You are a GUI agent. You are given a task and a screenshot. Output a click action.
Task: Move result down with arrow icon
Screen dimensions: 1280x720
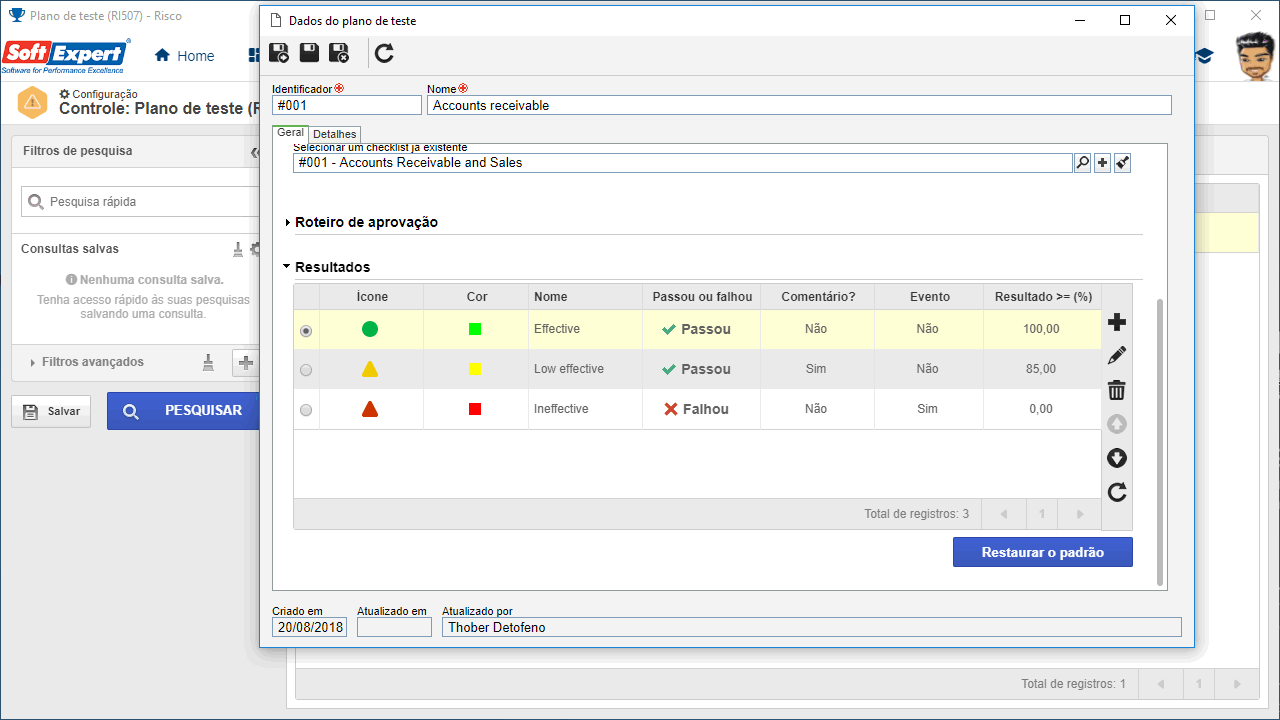pyautogui.click(x=1117, y=458)
